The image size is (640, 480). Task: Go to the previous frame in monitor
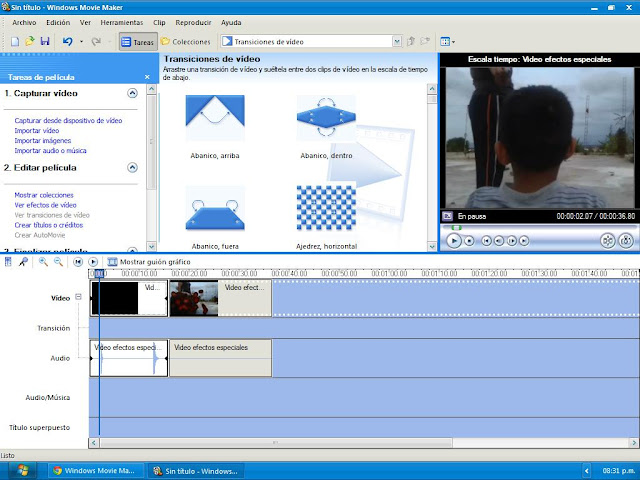tap(499, 241)
